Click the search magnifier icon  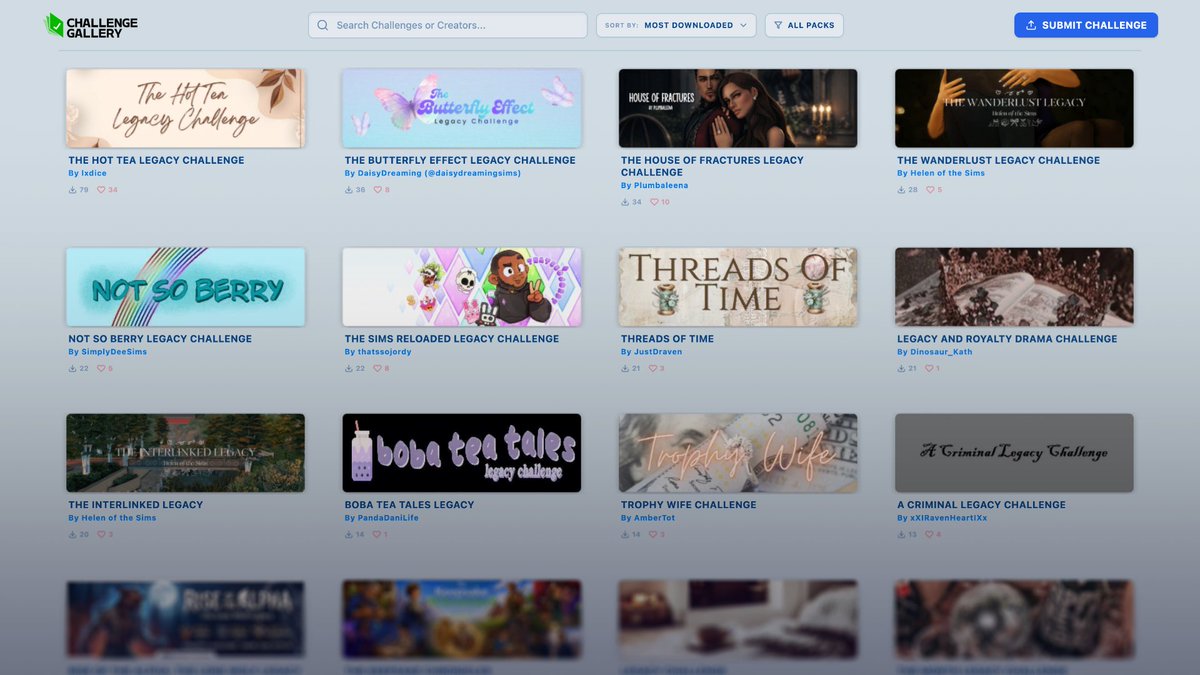click(323, 25)
